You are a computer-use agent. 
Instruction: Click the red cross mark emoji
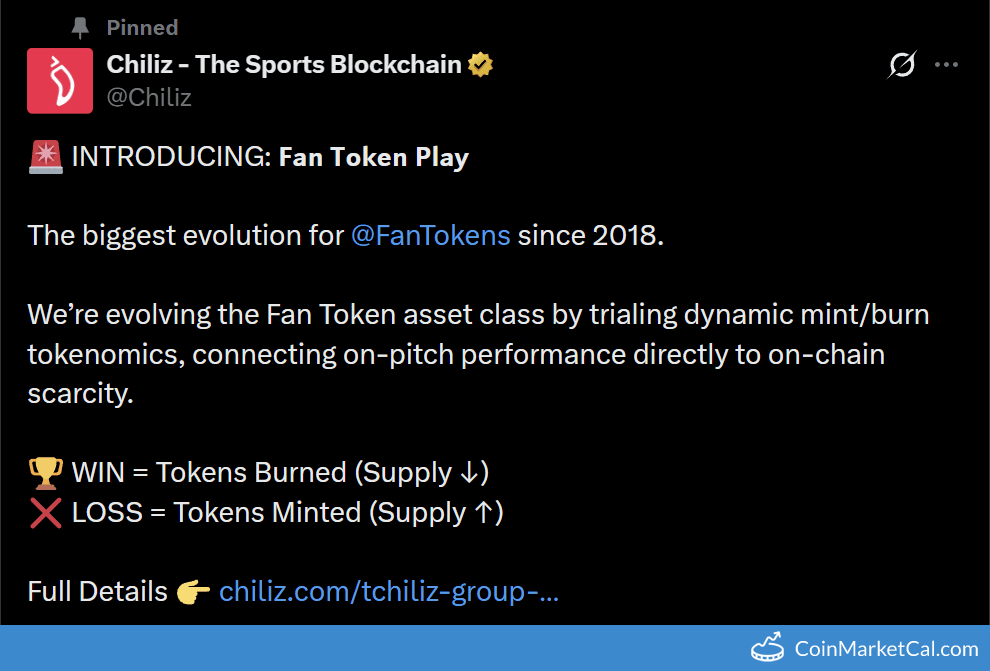45,512
